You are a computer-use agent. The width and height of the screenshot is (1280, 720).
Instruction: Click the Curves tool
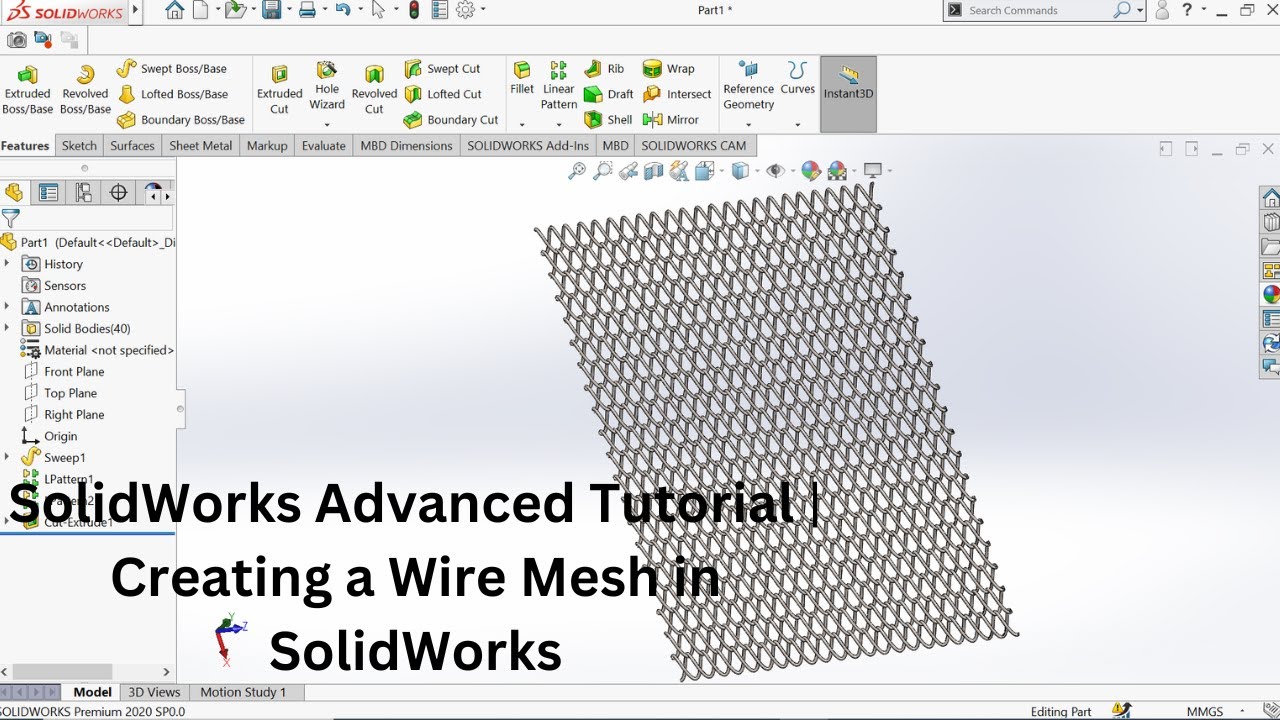coord(798,78)
